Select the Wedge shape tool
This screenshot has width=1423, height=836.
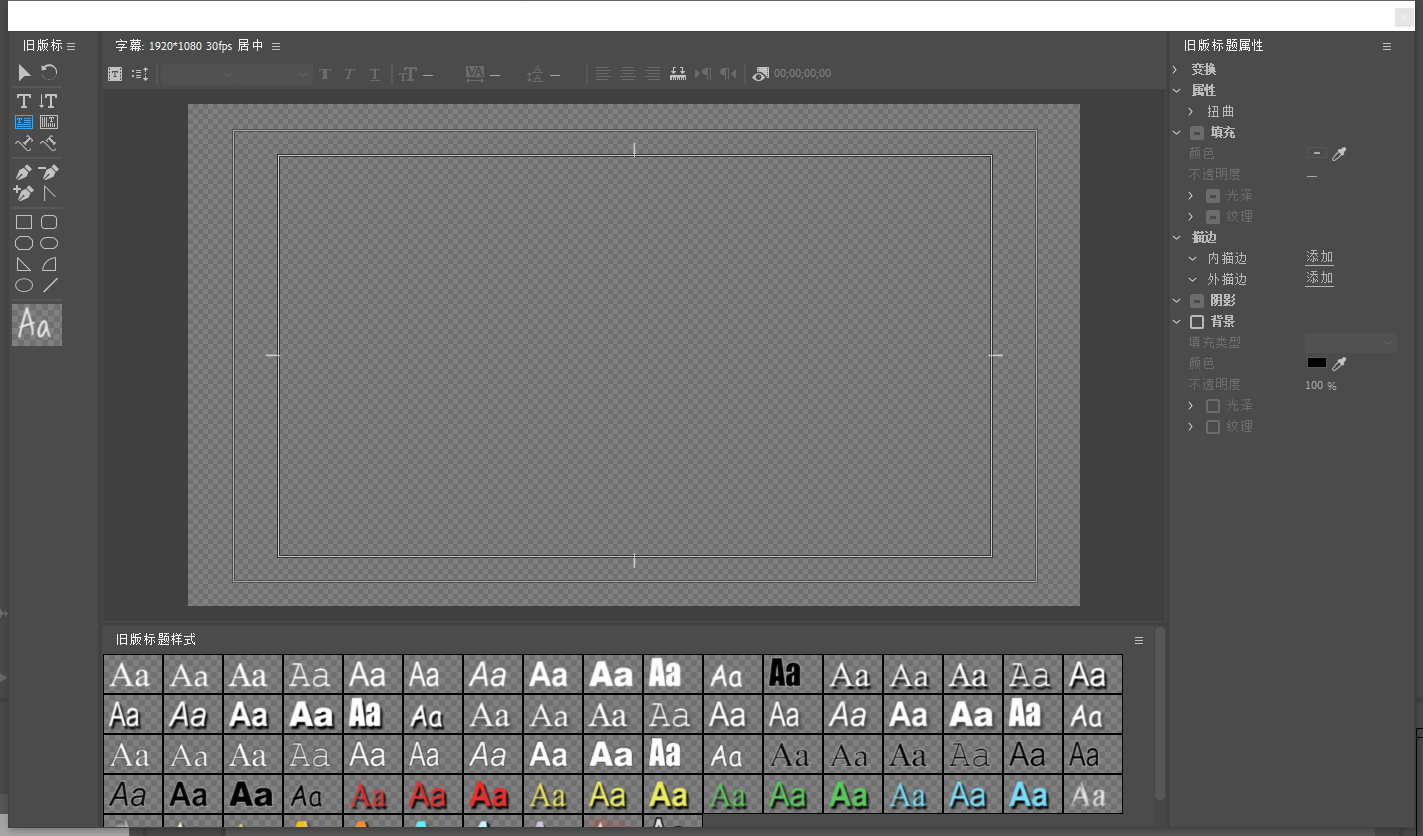pos(24,264)
